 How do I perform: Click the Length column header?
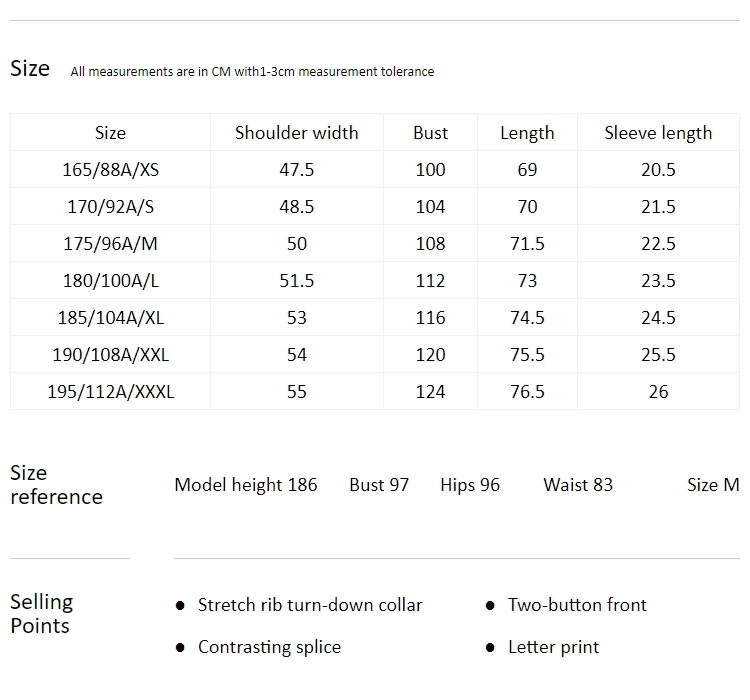(x=527, y=133)
